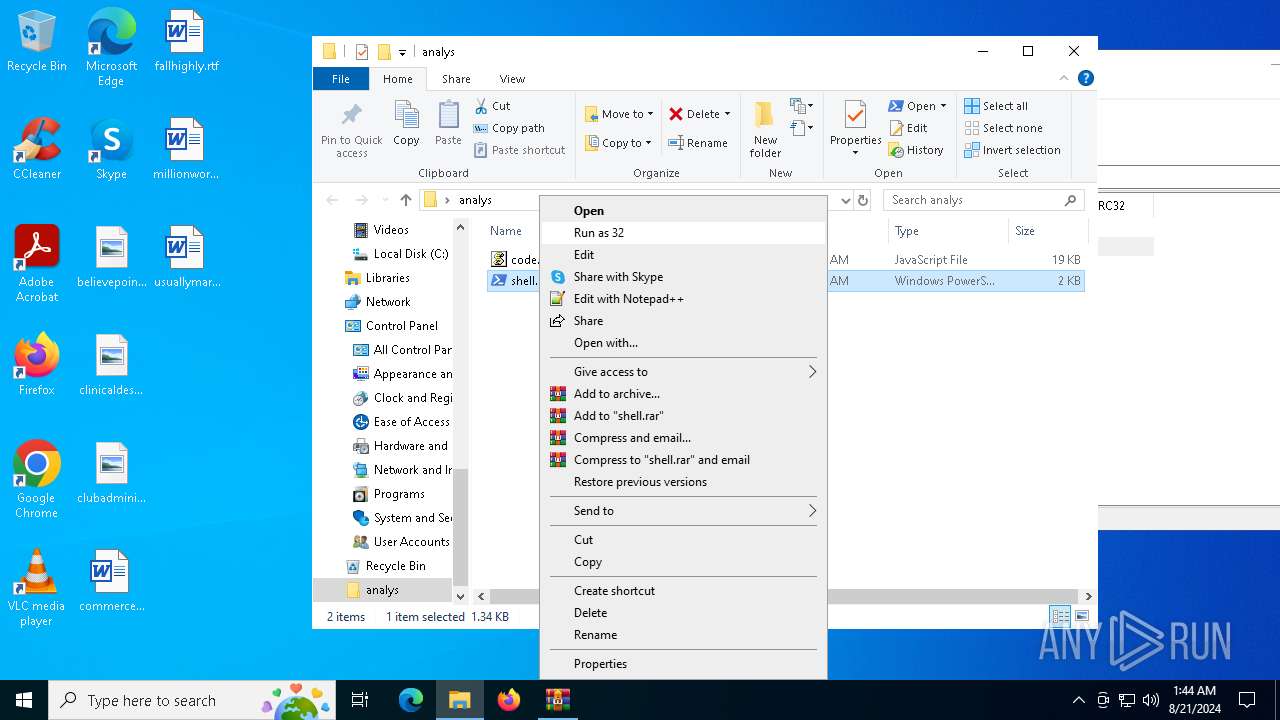Screen dimensions: 1280x720
Task: Click Paste shortcut in ribbon
Action: 520,150
